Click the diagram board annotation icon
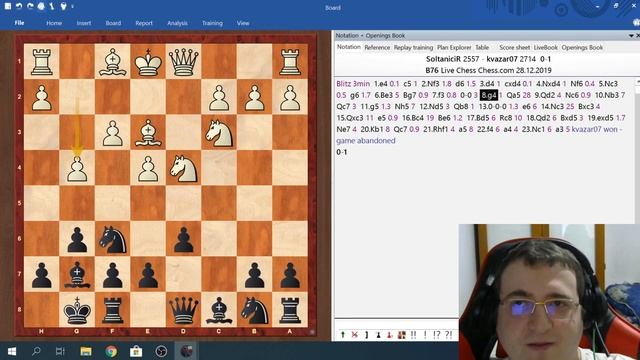Image resolution: width=640 pixels, height=360 pixels. pyautogui.click(x=402, y=335)
